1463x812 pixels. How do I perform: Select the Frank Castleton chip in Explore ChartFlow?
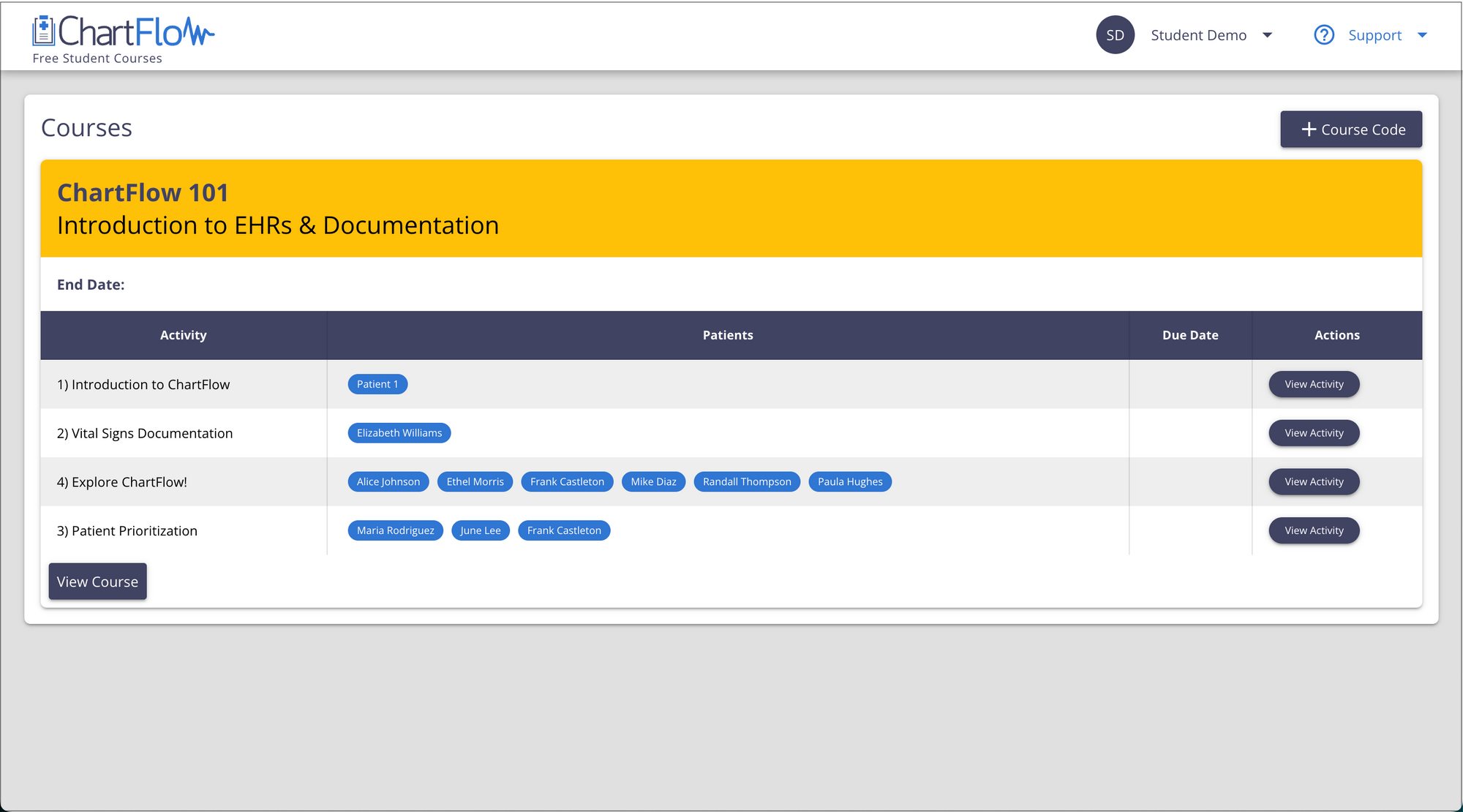point(566,481)
